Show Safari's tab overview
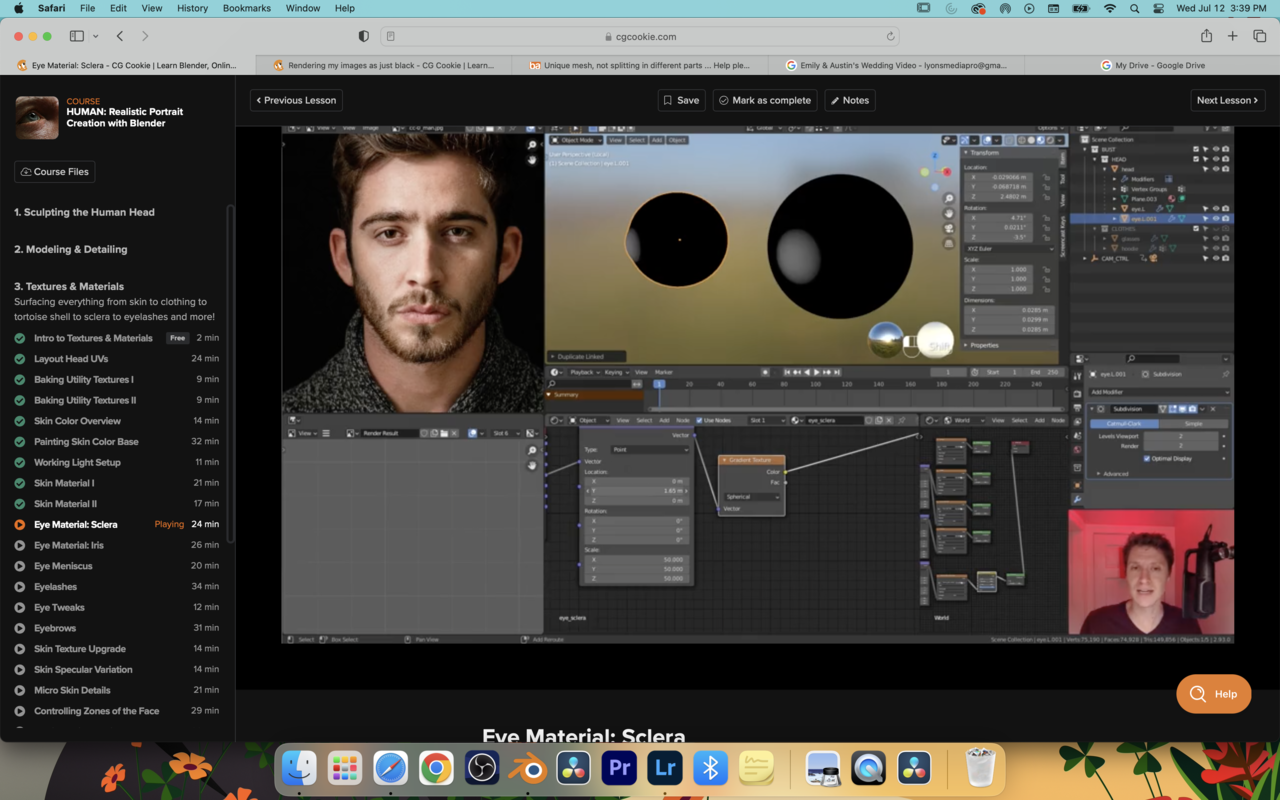This screenshot has width=1280, height=800. coord(1259,36)
